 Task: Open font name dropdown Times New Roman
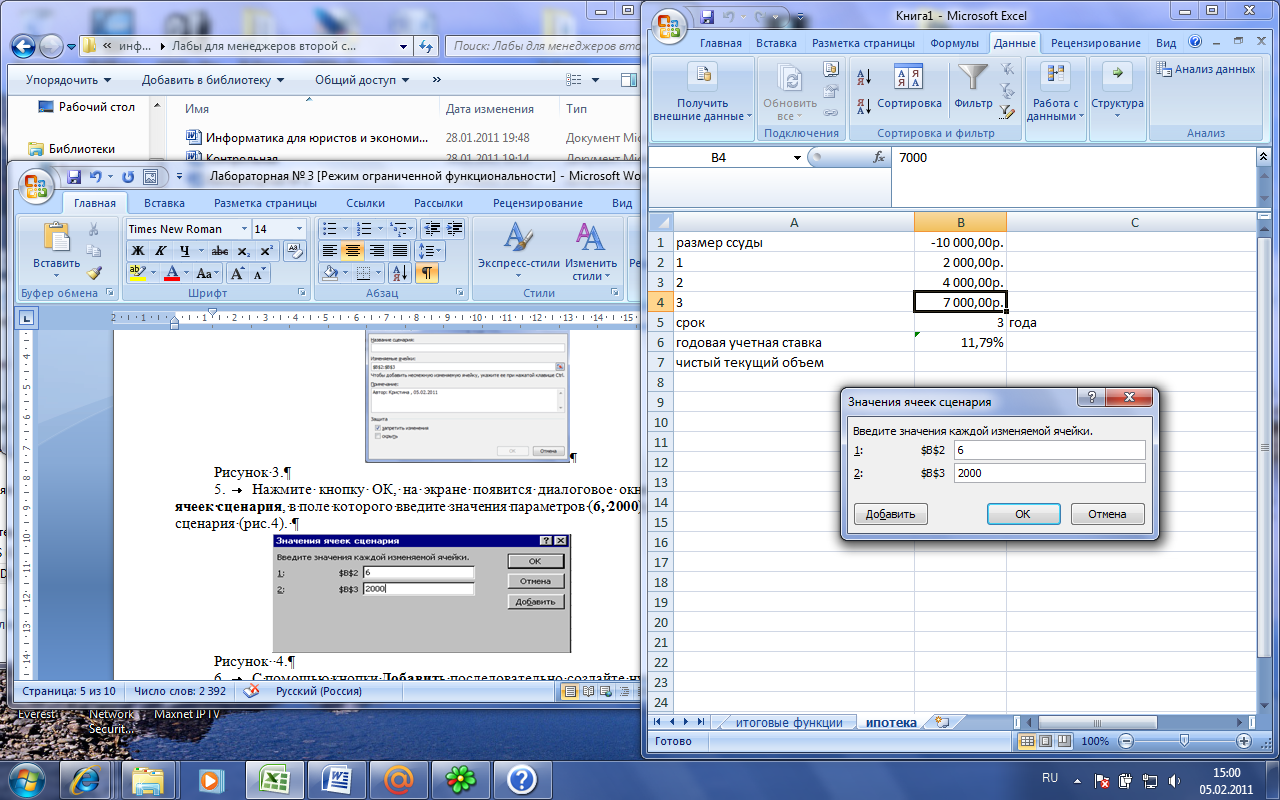242,229
